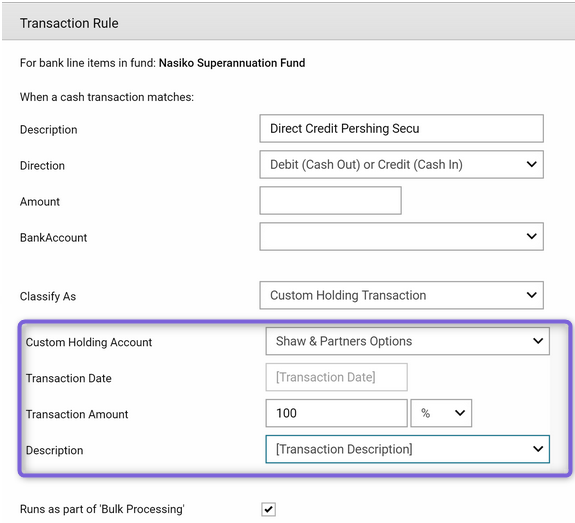This screenshot has height=523, width=575.
Task: Click the Transaction Date input field
Action: click(336, 377)
